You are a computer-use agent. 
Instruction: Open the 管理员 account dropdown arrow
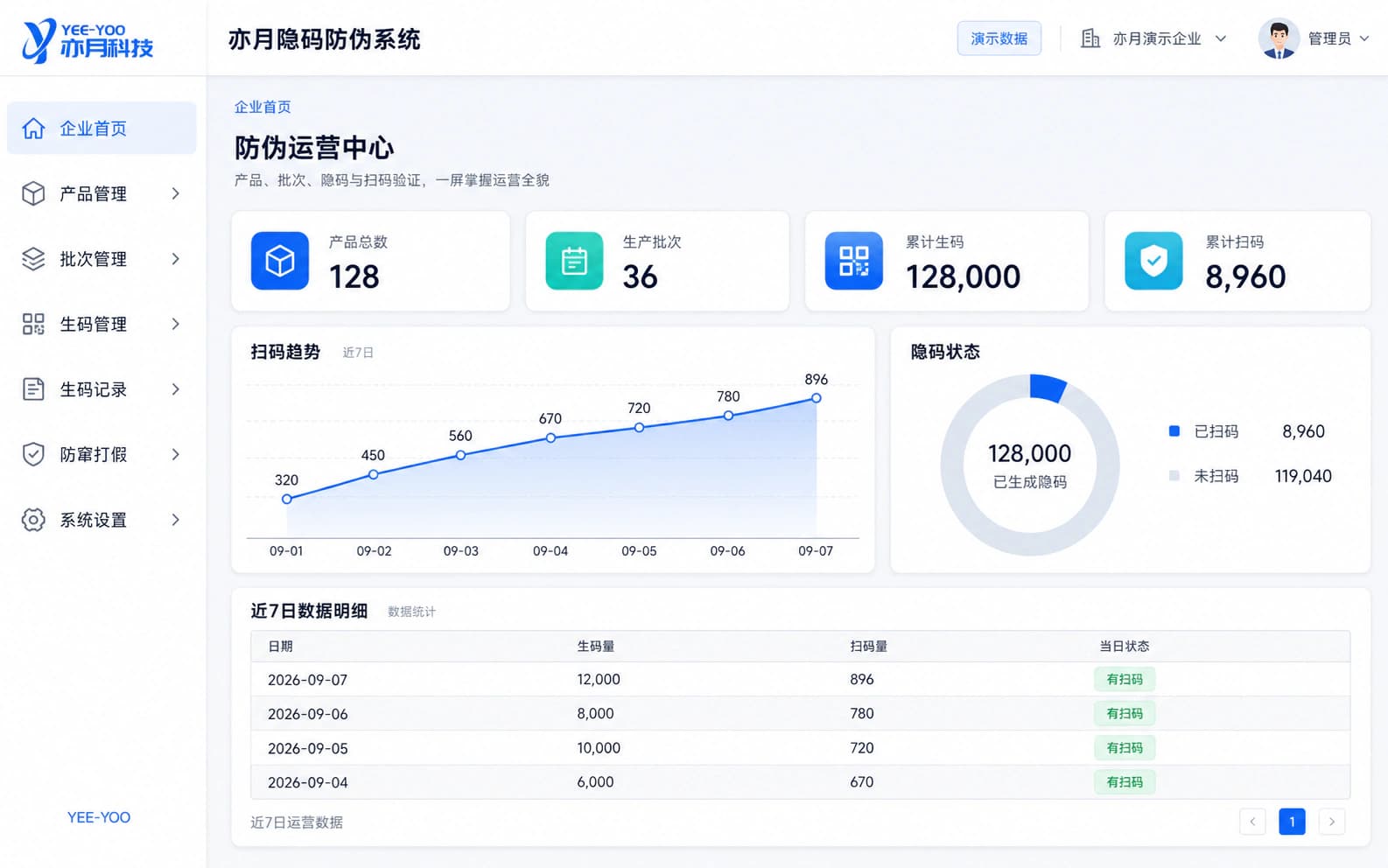point(1364,38)
